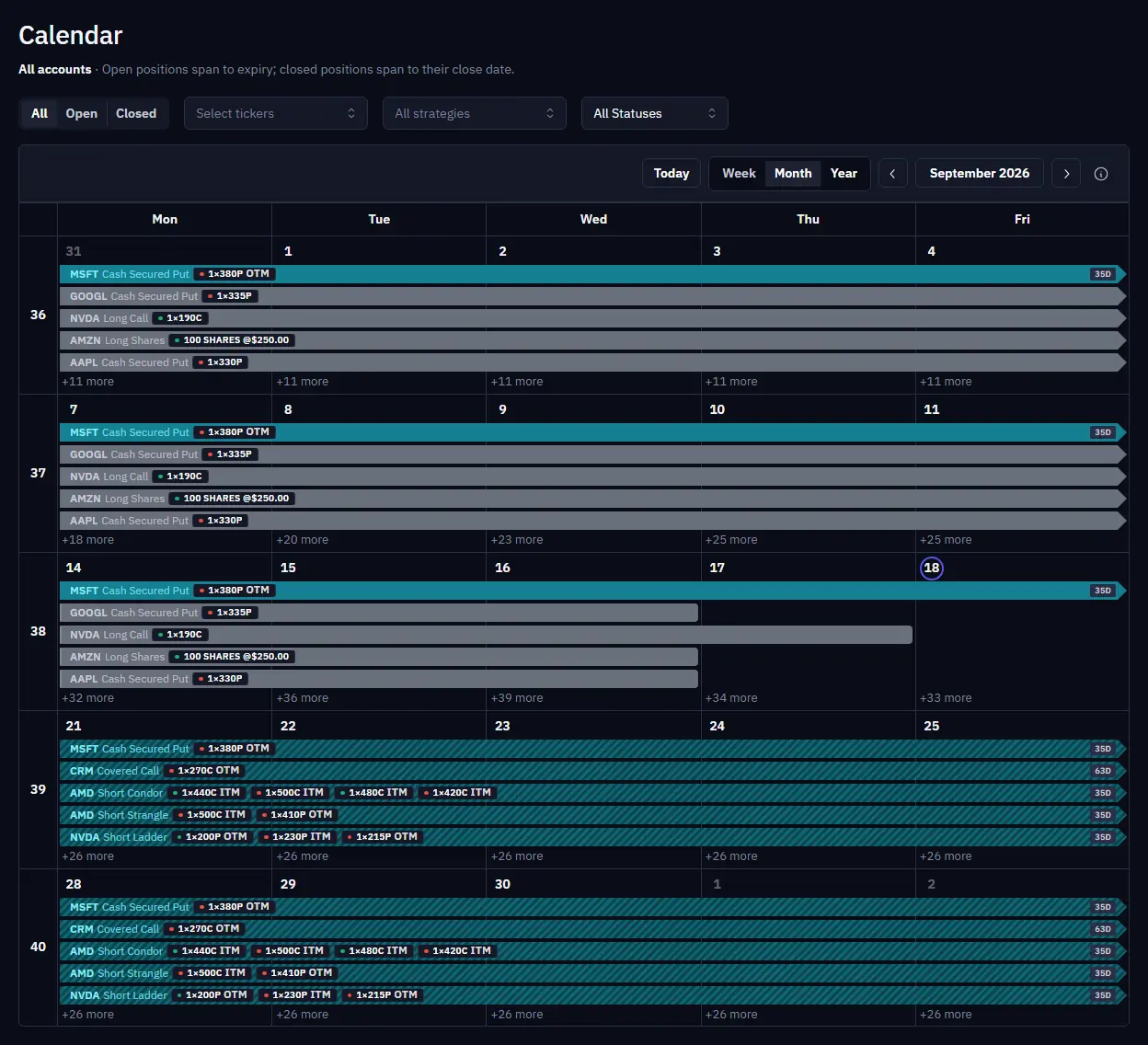Viewport: 1148px width, 1045px height.
Task: Switch to Week view
Action: click(739, 173)
